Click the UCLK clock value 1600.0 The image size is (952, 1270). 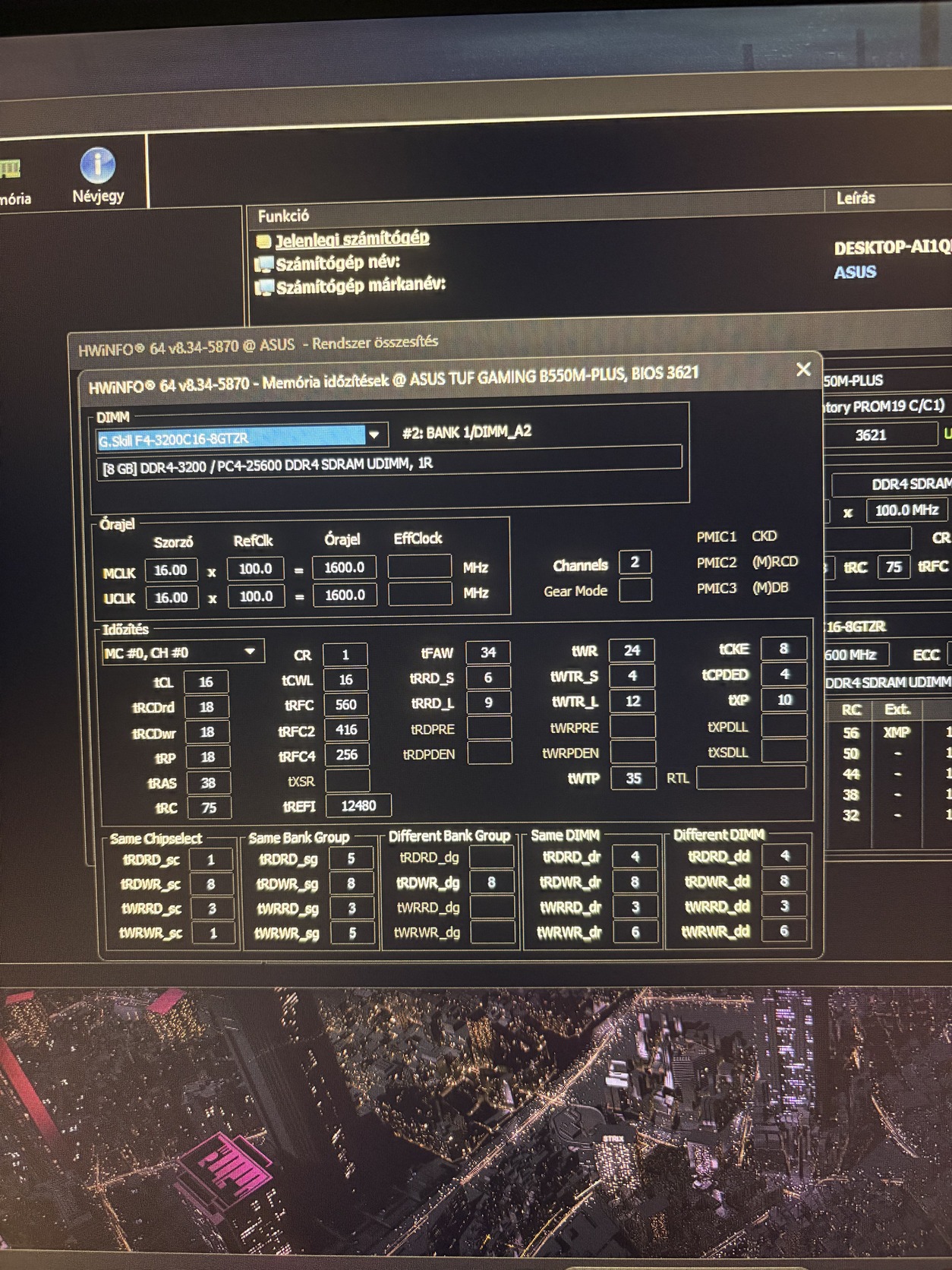click(x=345, y=595)
